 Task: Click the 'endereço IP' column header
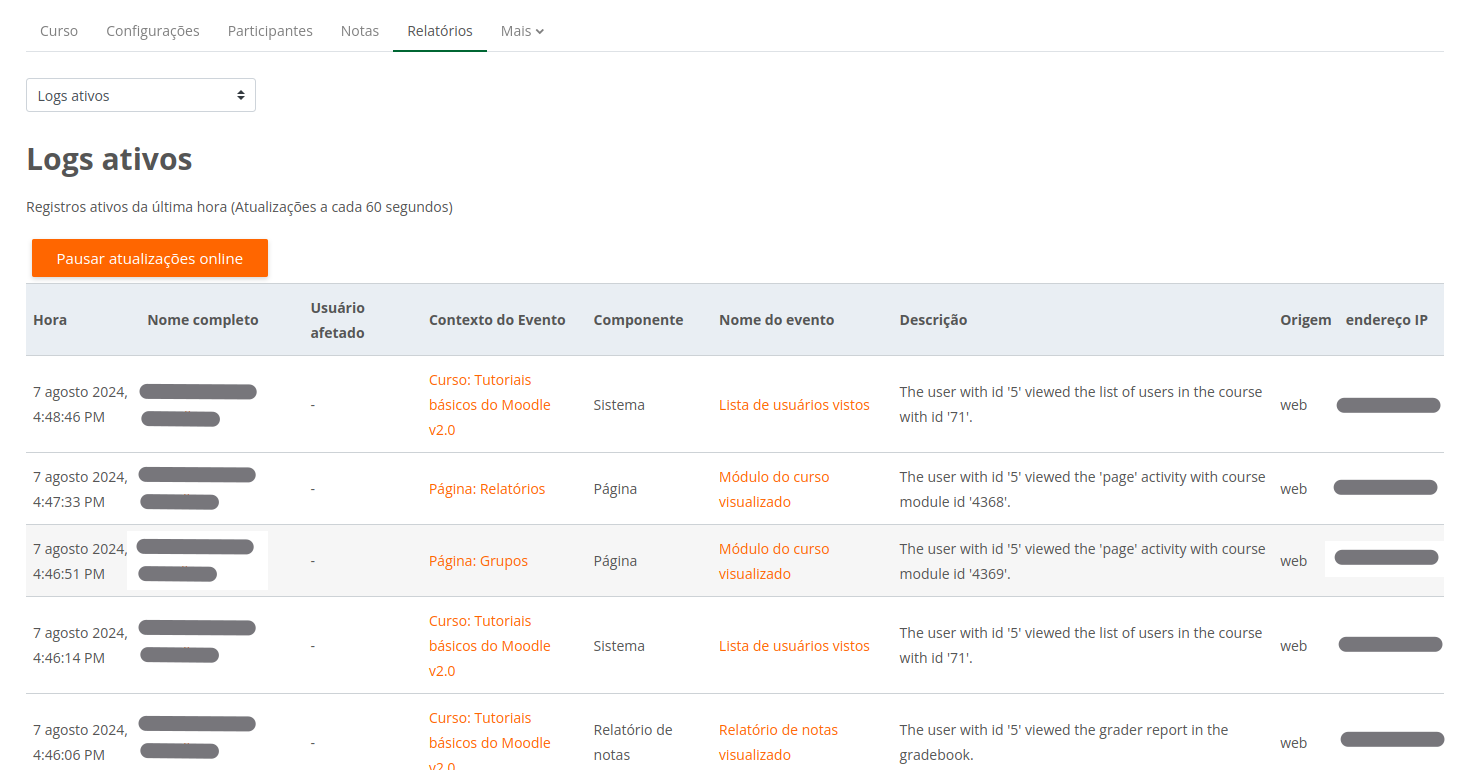tap(1386, 319)
